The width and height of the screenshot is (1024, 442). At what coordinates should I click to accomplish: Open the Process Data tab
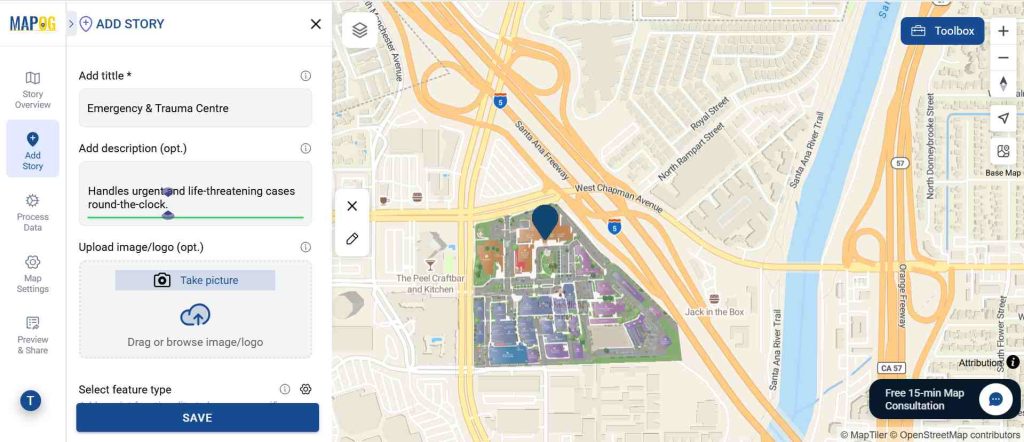[x=33, y=210]
